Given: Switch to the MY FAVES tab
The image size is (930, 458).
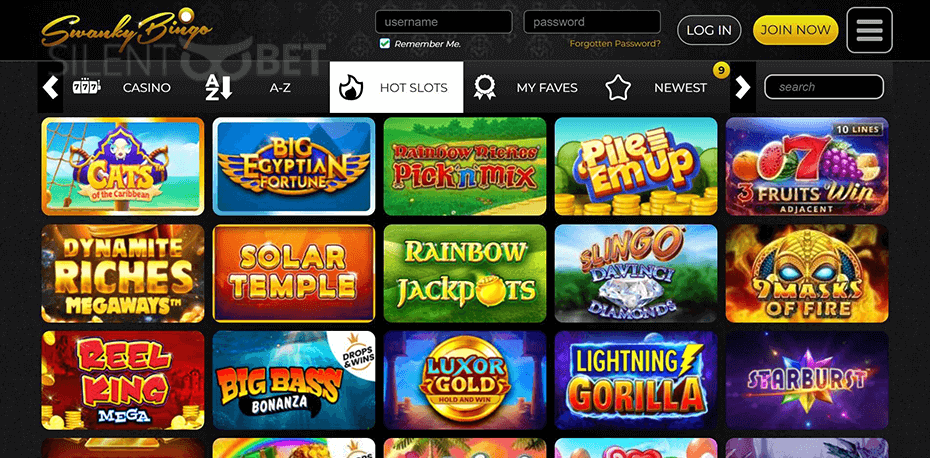Looking at the screenshot, I should [x=547, y=88].
